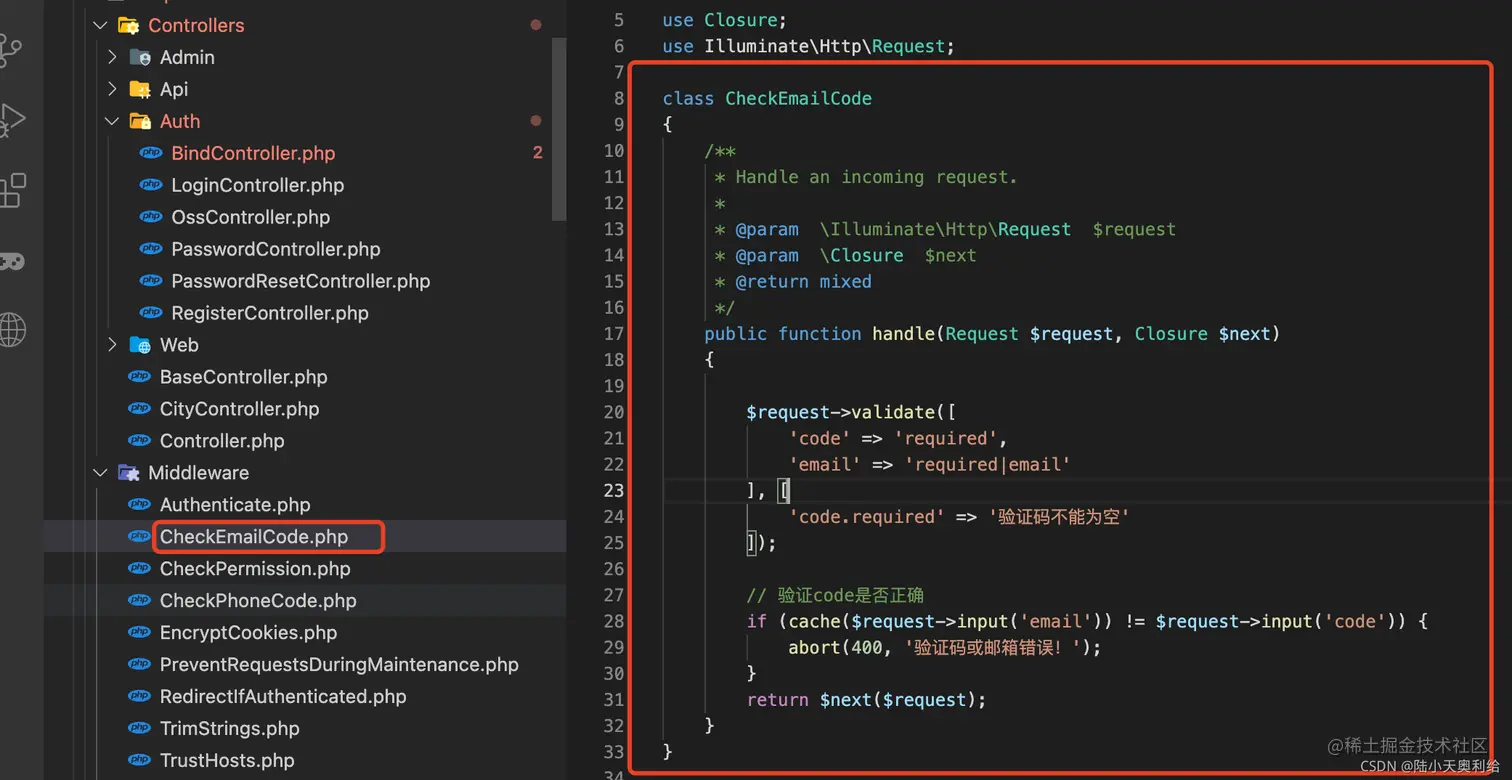Viewport: 1512px width, 780px height.
Task: Open LoginController.php file
Action: (x=257, y=185)
